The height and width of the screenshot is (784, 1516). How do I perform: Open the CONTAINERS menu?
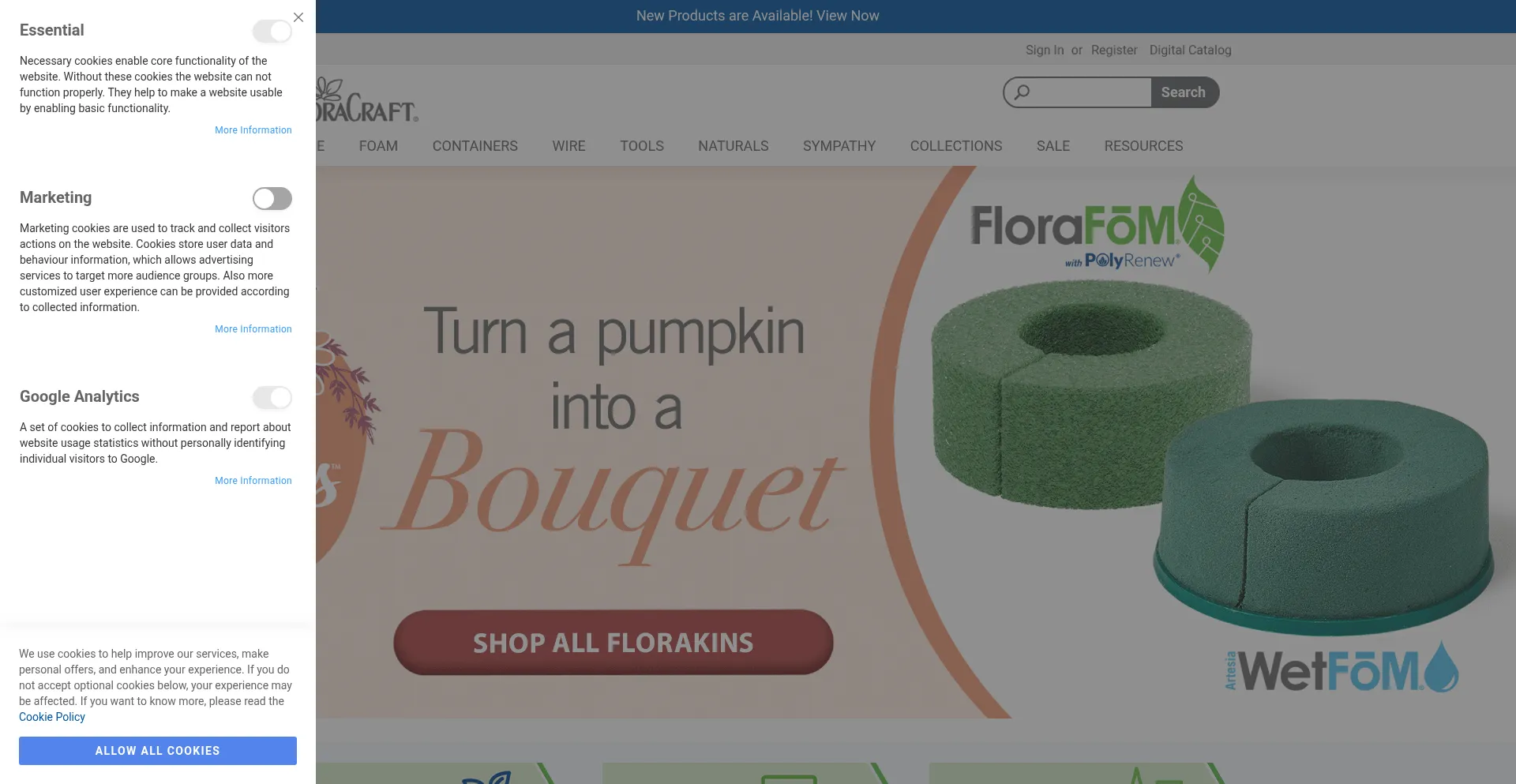click(475, 146)
